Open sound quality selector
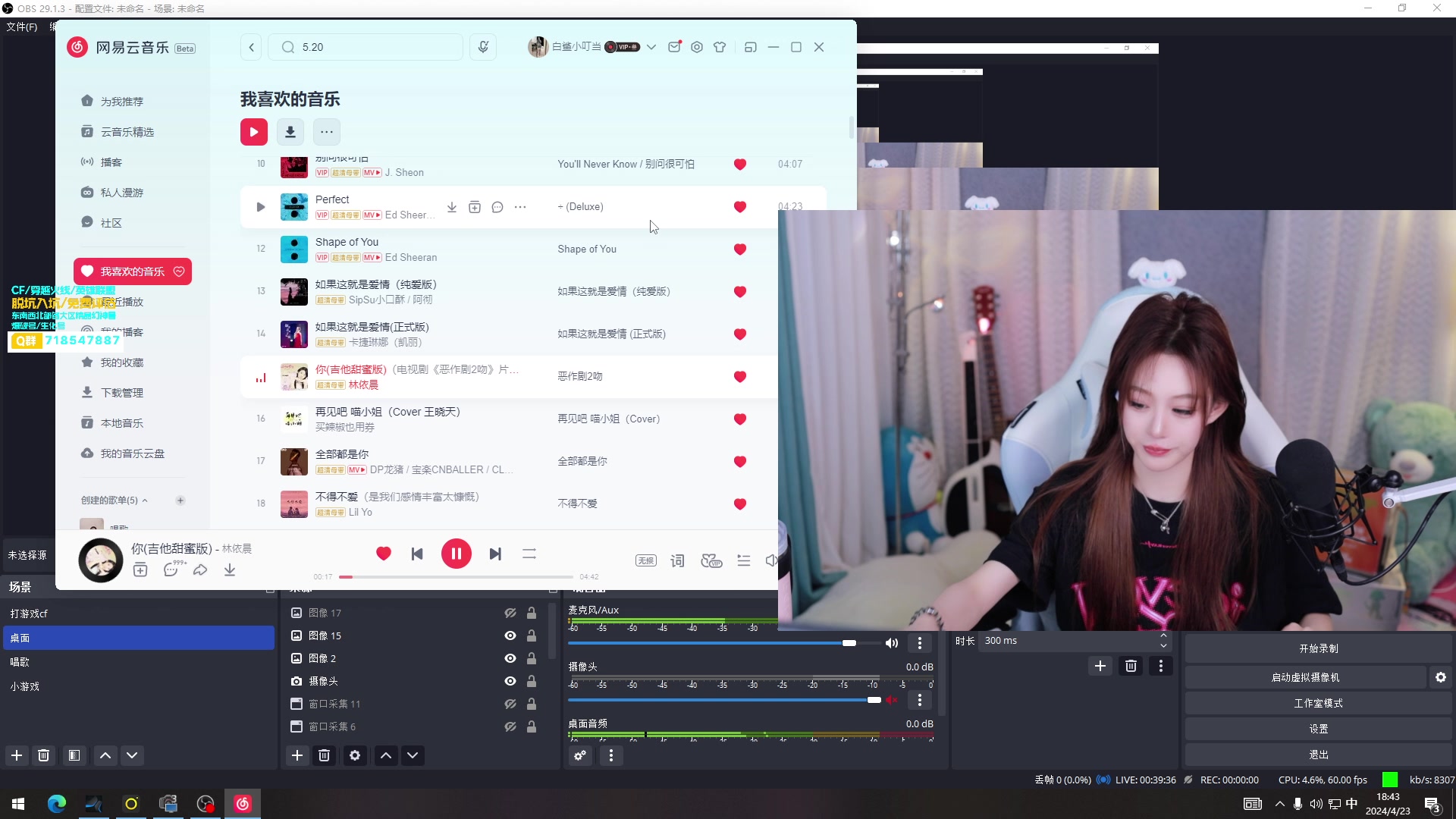The width and height of the screenshot is (1456, 819). 646,560
